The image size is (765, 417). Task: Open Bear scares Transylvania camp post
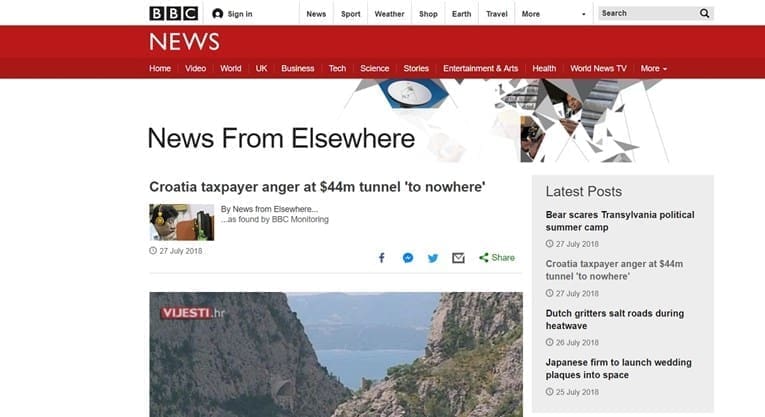[620, 221]
